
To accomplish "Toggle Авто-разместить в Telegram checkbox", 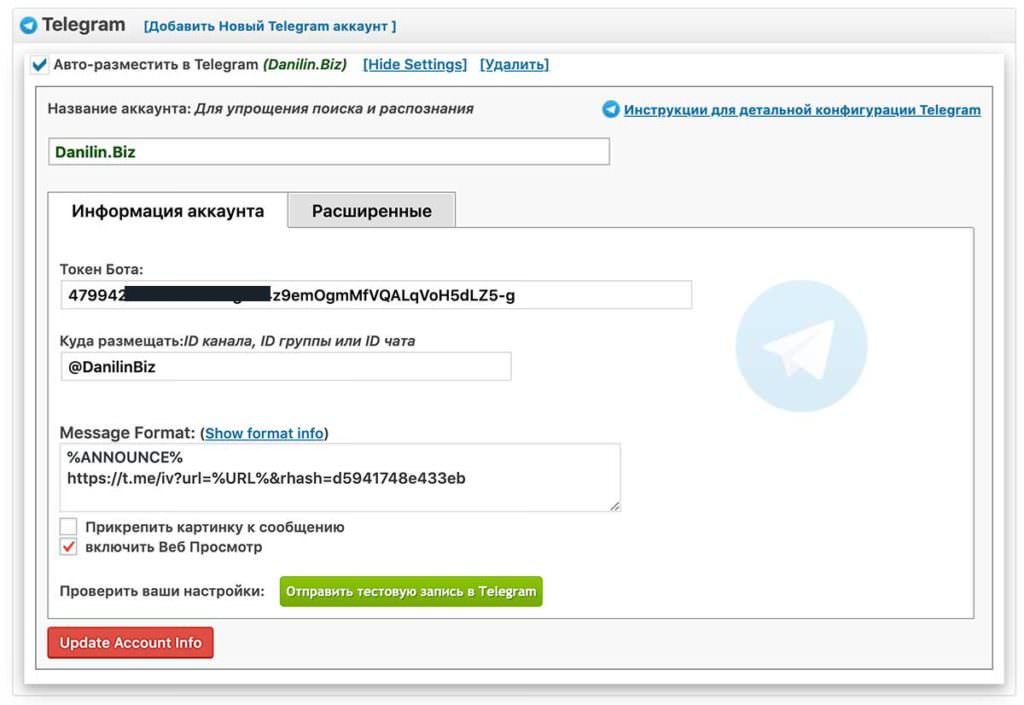I will pyautogui.click(x=39, y=64).
